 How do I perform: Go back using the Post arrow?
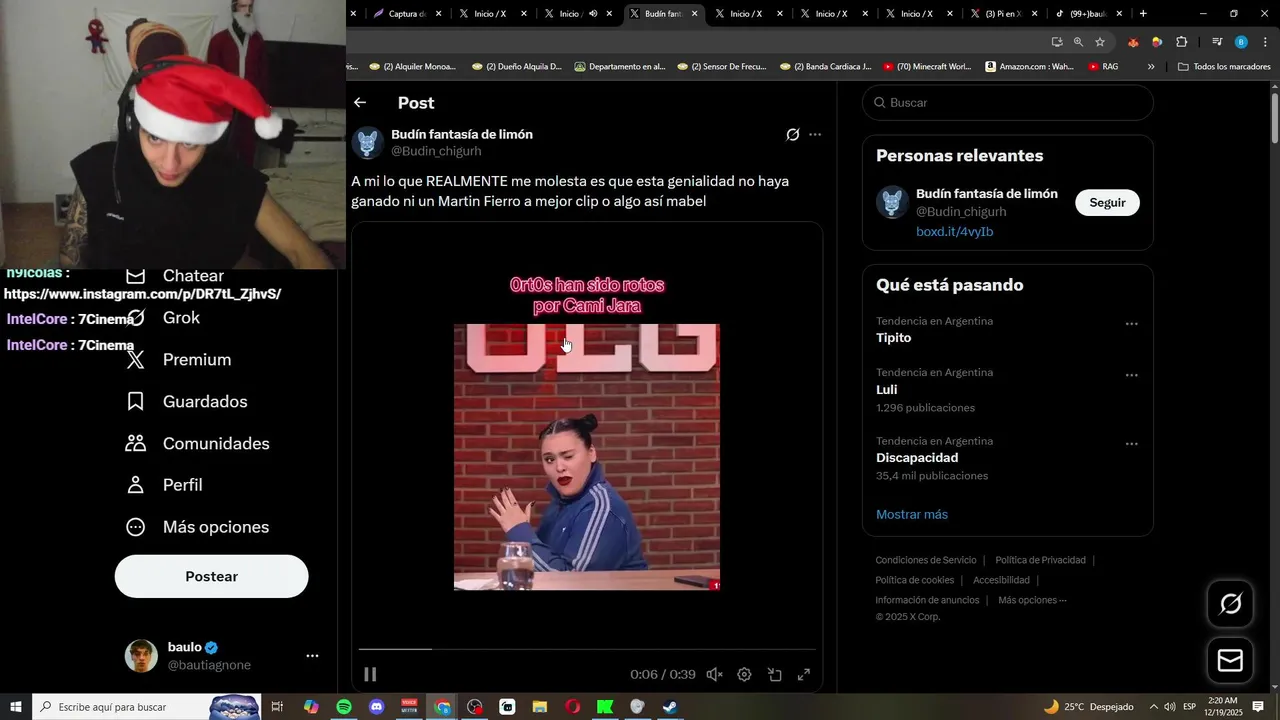360,103
